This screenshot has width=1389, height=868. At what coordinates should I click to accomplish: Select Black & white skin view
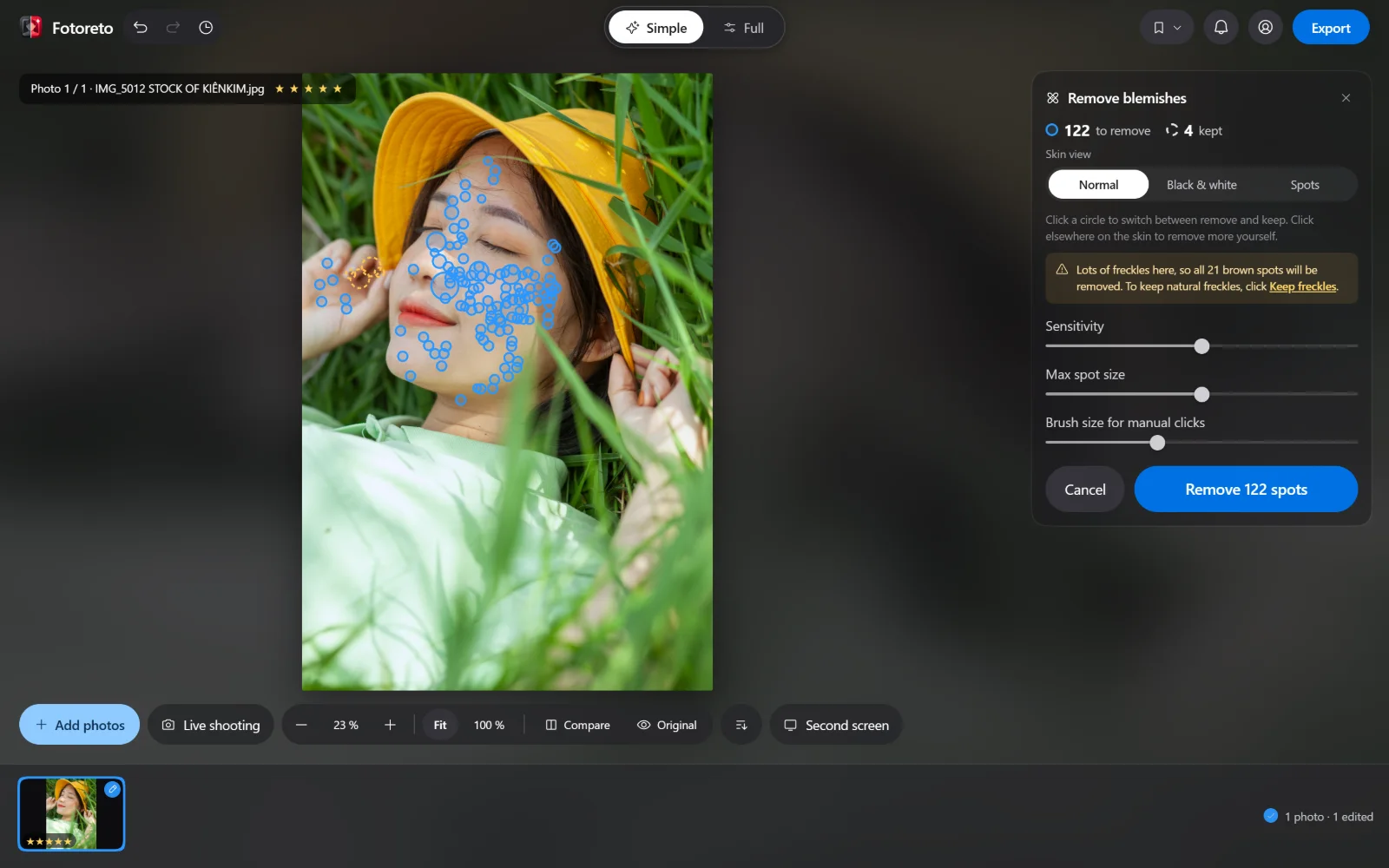pos(1201,185)
